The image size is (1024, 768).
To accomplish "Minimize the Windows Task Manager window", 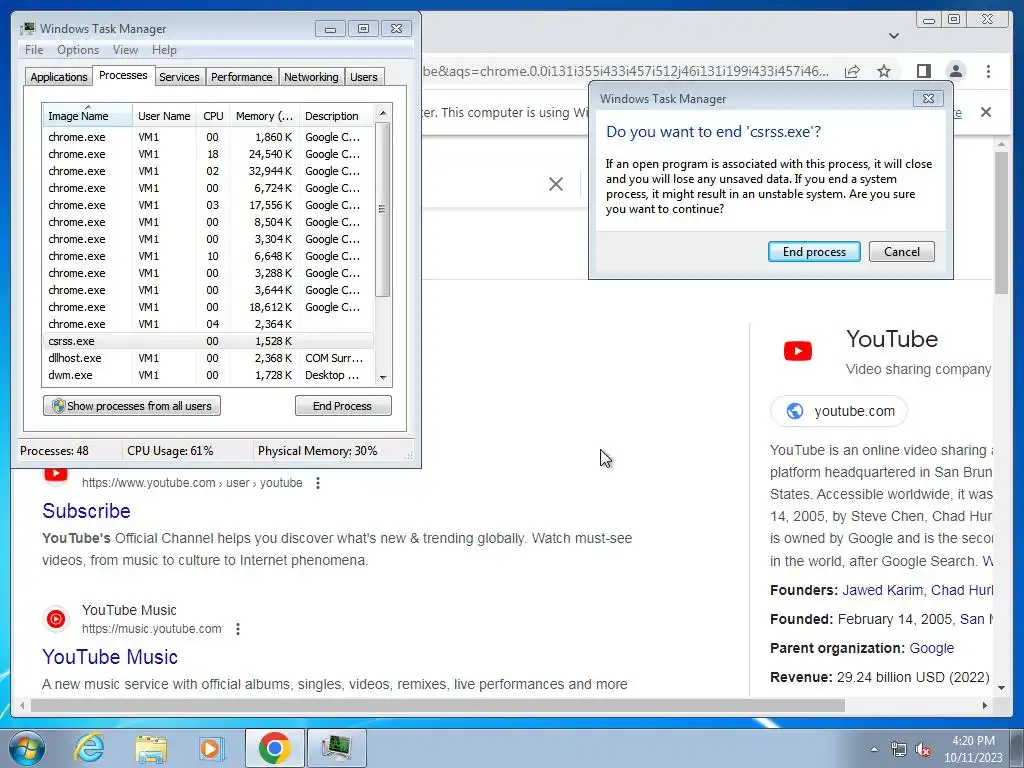I will click(330, 29).
